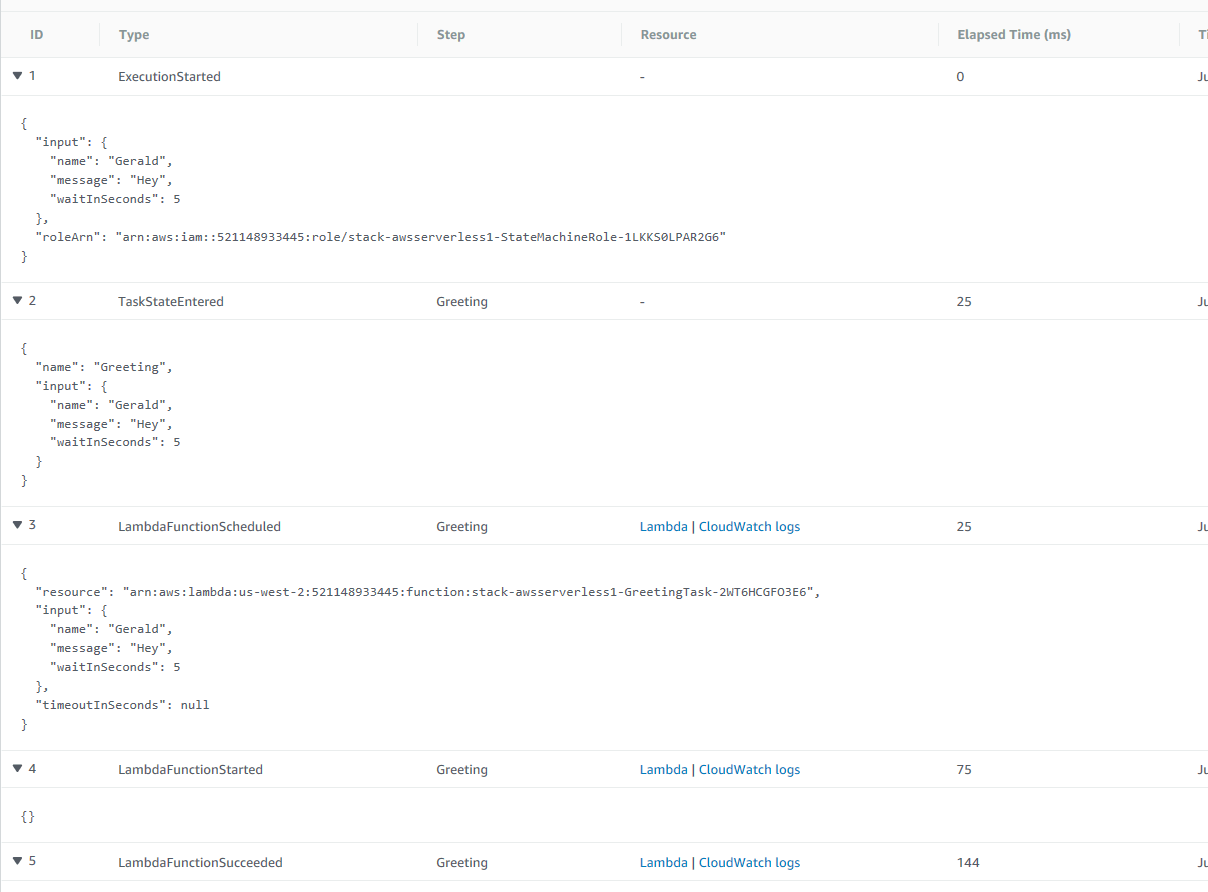
Task: Open CloudWatch logs for LambdaFunctionSucceeded event
Action: 749,862
